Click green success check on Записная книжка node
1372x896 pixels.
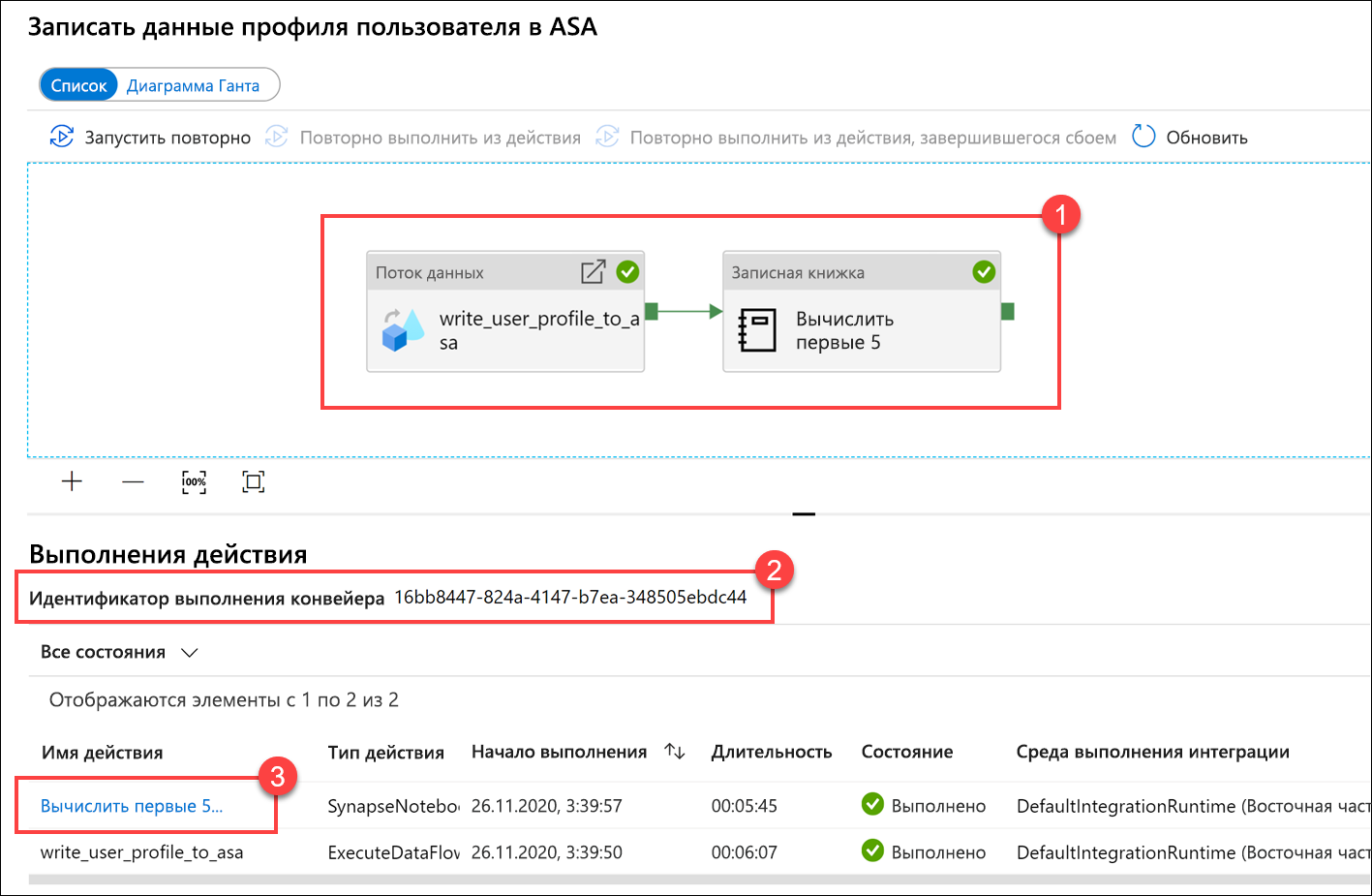click(984, 272)
